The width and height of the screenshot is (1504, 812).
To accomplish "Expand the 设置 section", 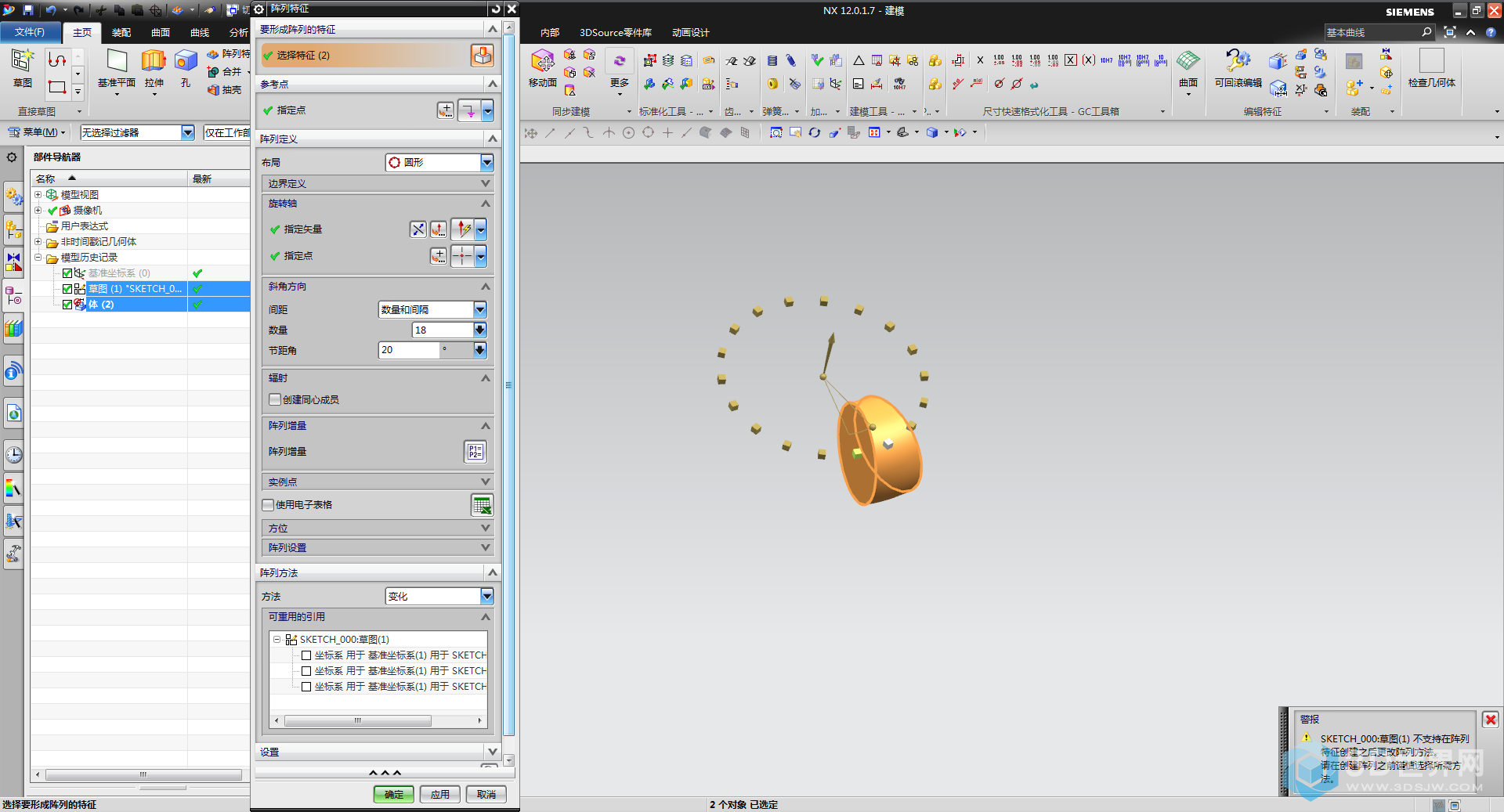I will click(378, 752).
